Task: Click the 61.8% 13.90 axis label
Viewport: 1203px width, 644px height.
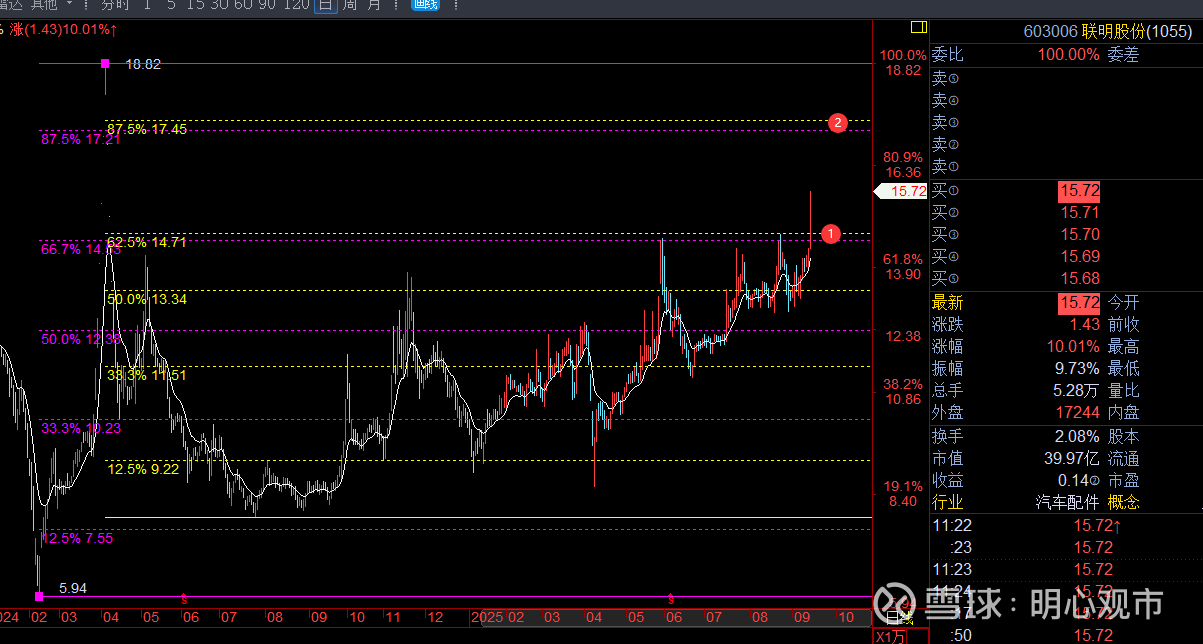Action: click(902, 267)
